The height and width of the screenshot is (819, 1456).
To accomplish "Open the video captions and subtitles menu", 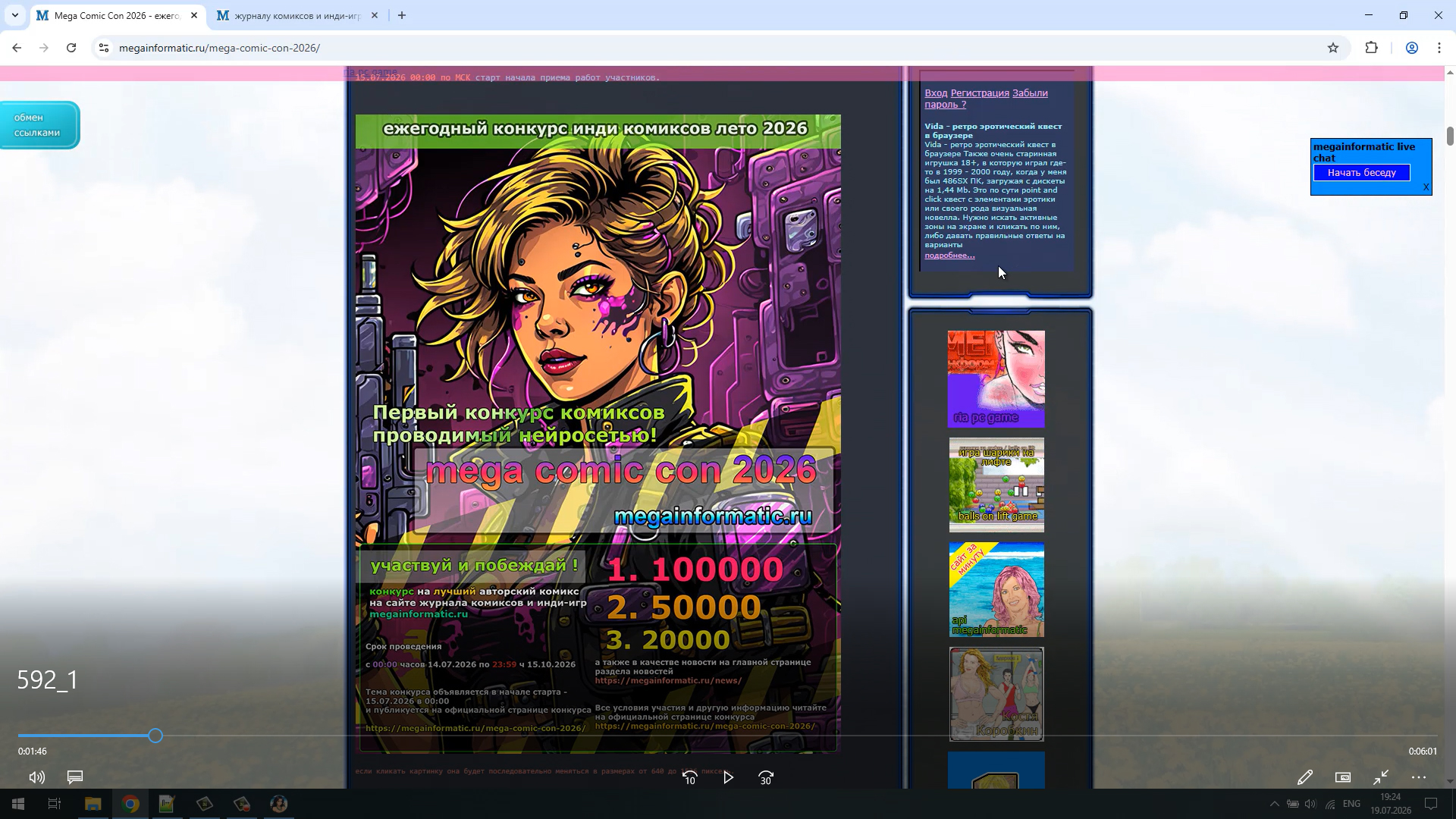I will (x=75, y=777).
